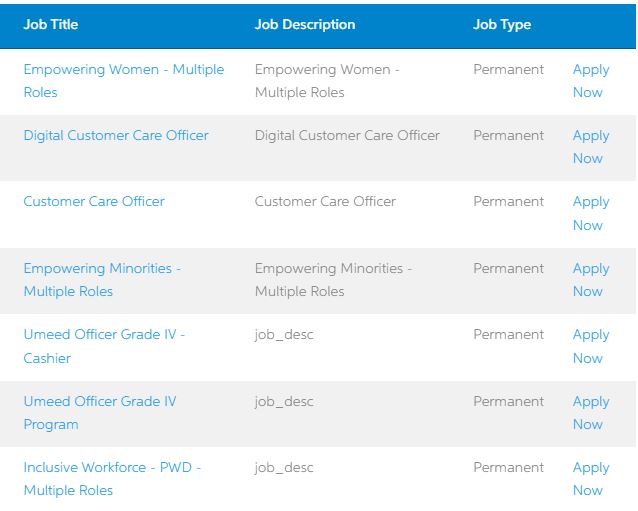Viewport: 638px width, 511px height.
Task: Apply Now for Umeed Officer Grade IV Program
Action: coord(591,413)
